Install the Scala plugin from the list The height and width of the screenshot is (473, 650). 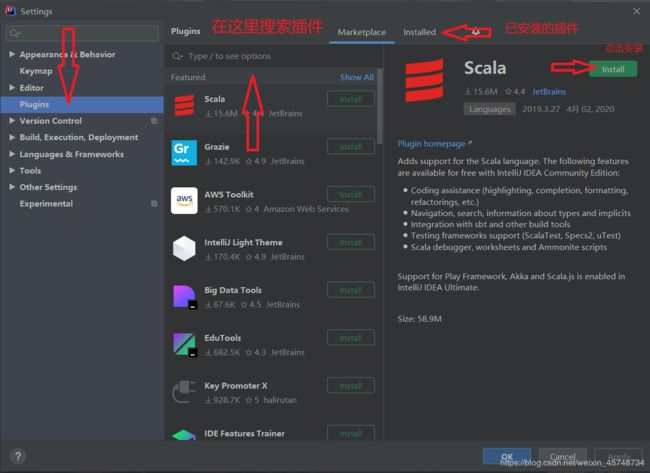tap(351, 99)
